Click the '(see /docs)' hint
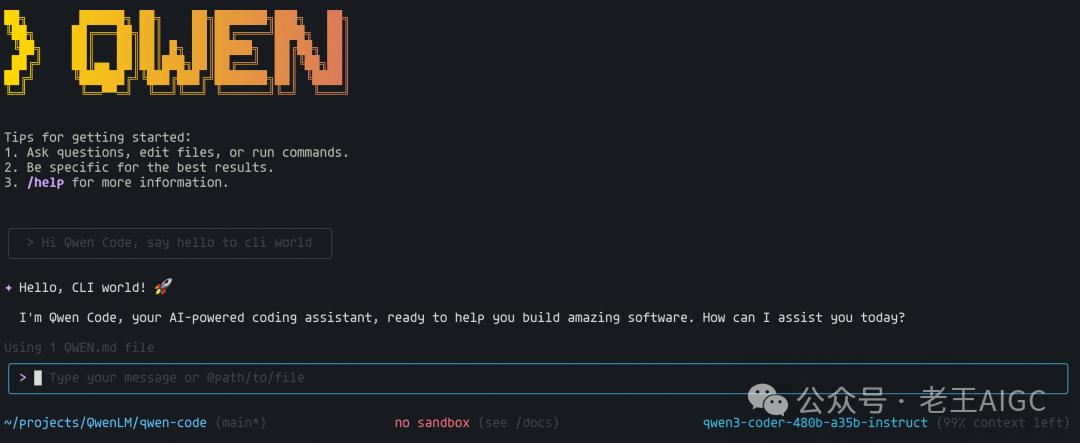The image size is (1080, 443). point(518,422)
